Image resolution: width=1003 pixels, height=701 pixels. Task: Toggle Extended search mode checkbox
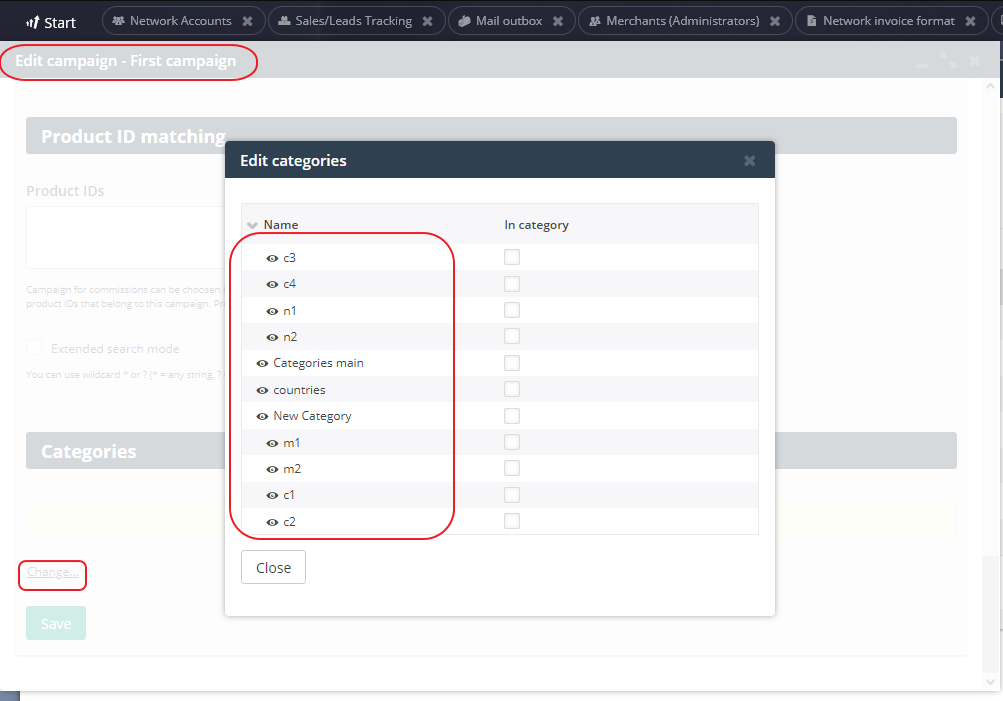click(x=35, y=348)
